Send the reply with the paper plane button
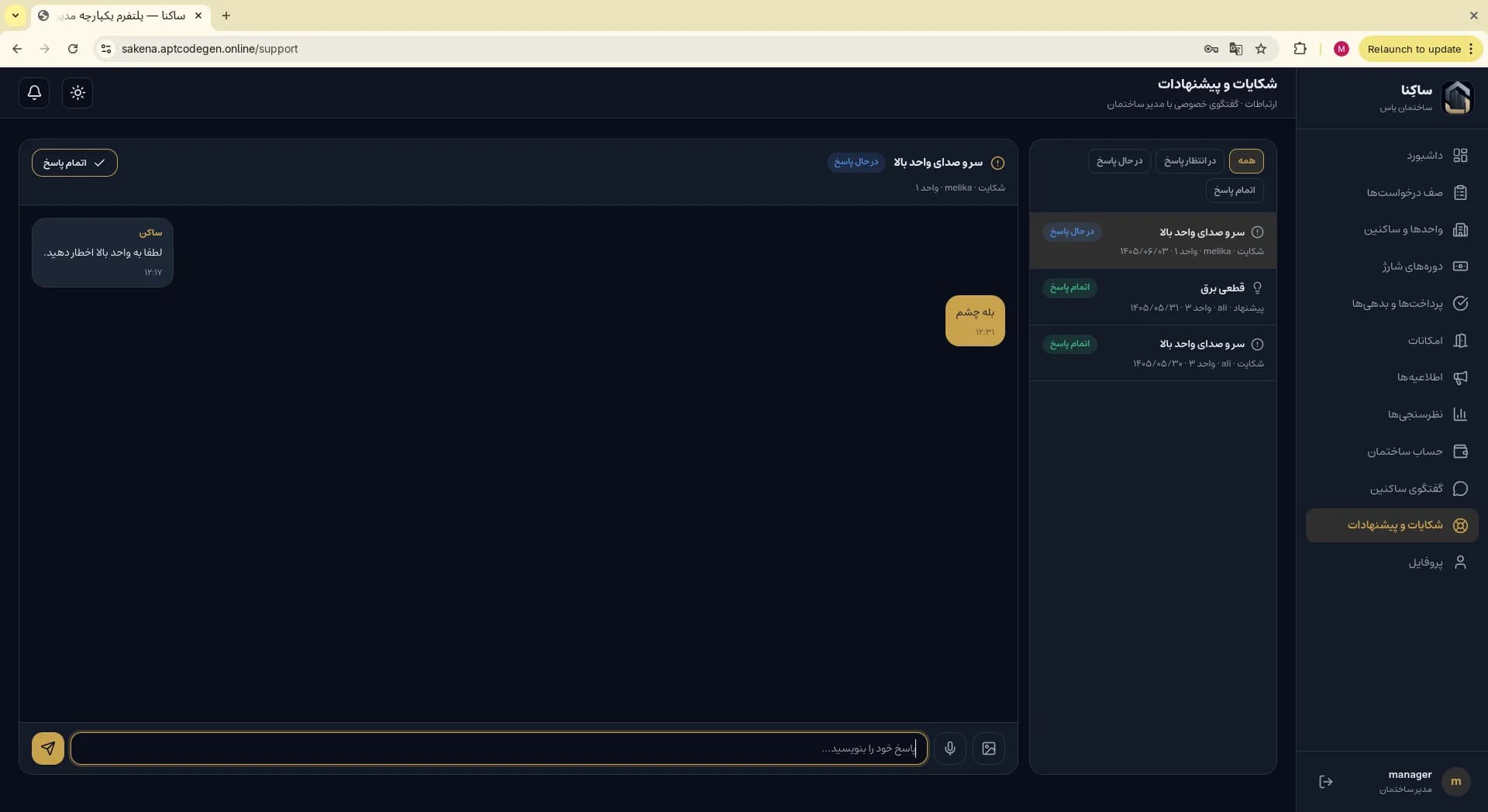The image size is (1488, 812). (x=48, y=748)
